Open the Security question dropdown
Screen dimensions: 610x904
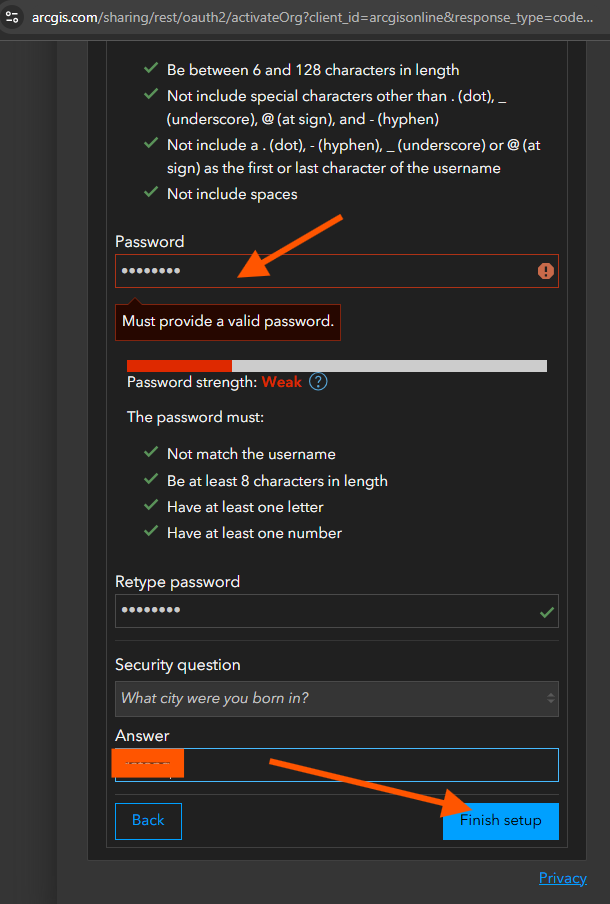(x=337, y=699)
